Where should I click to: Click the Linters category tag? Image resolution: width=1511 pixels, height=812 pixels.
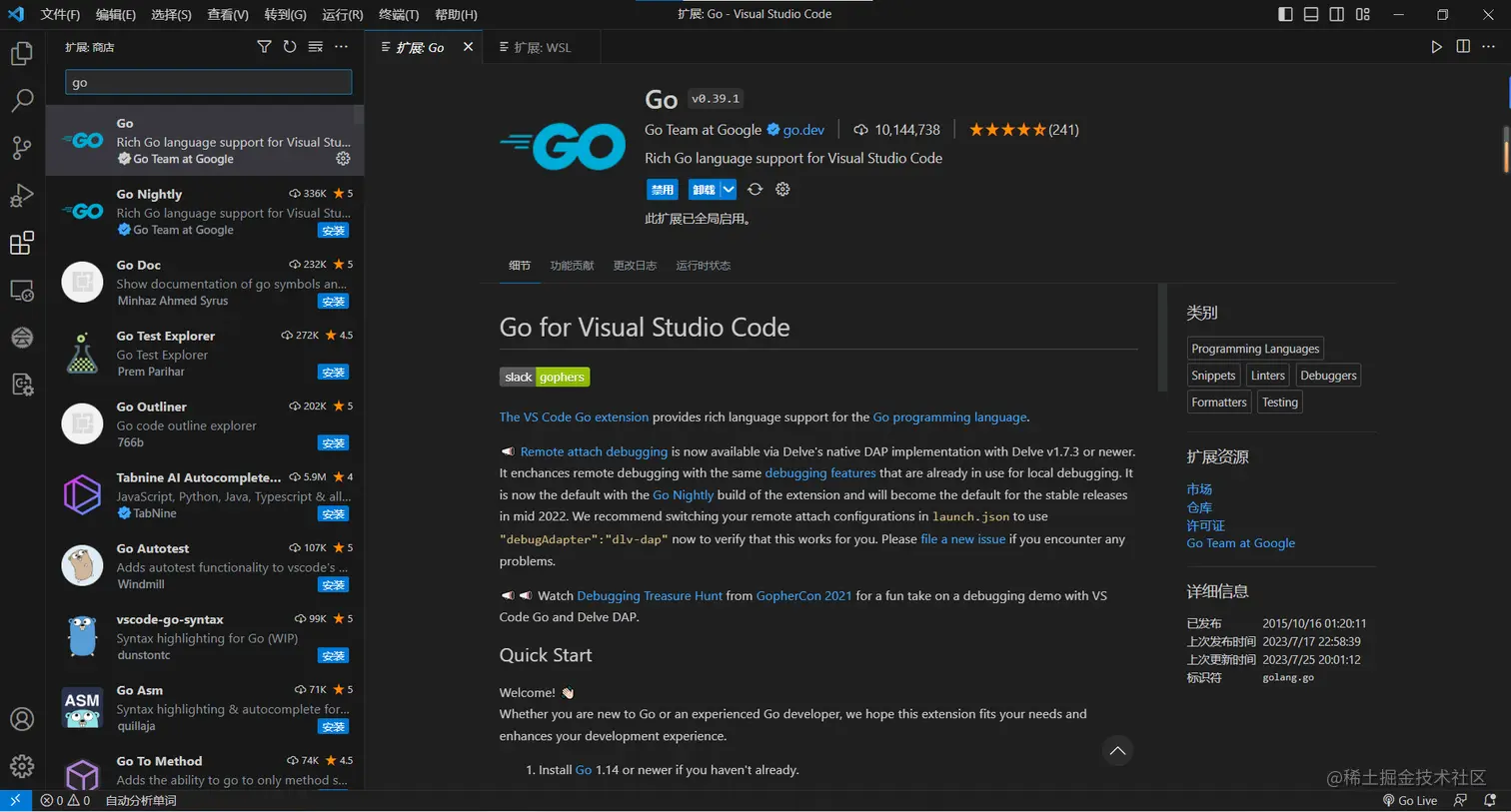[x=1267, y=376]
